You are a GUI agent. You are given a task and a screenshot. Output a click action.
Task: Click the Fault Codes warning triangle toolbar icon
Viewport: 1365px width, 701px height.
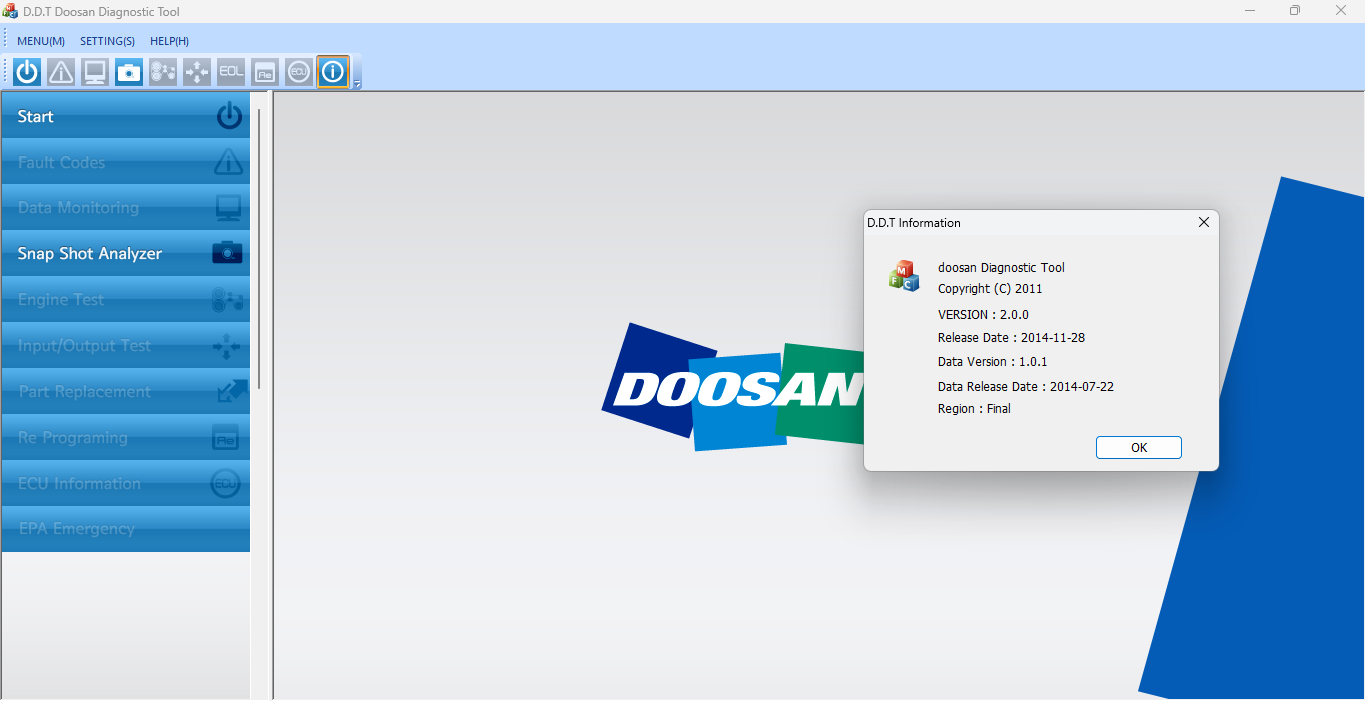61,72
